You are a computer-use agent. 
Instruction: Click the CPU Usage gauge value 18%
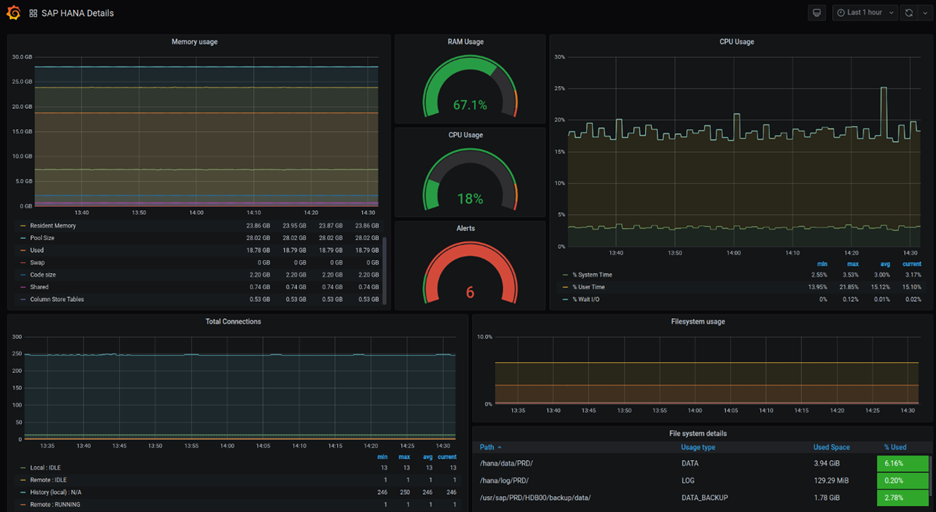tap(470, 199)
